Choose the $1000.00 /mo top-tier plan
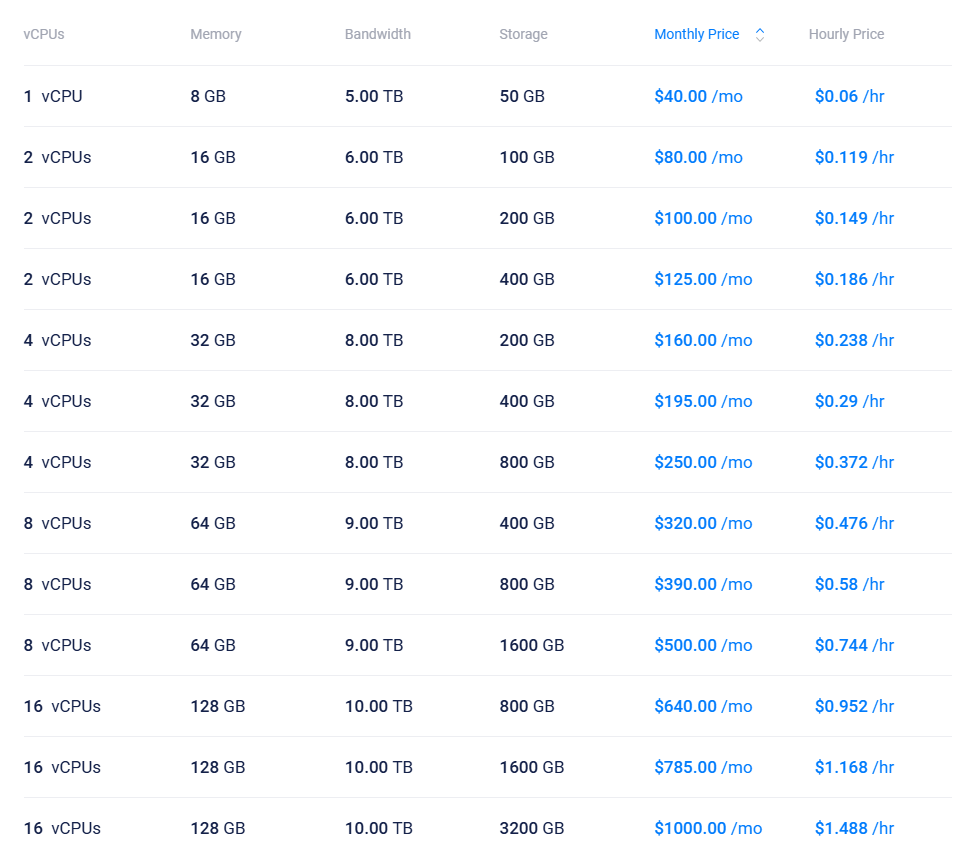 coord(708,829)
